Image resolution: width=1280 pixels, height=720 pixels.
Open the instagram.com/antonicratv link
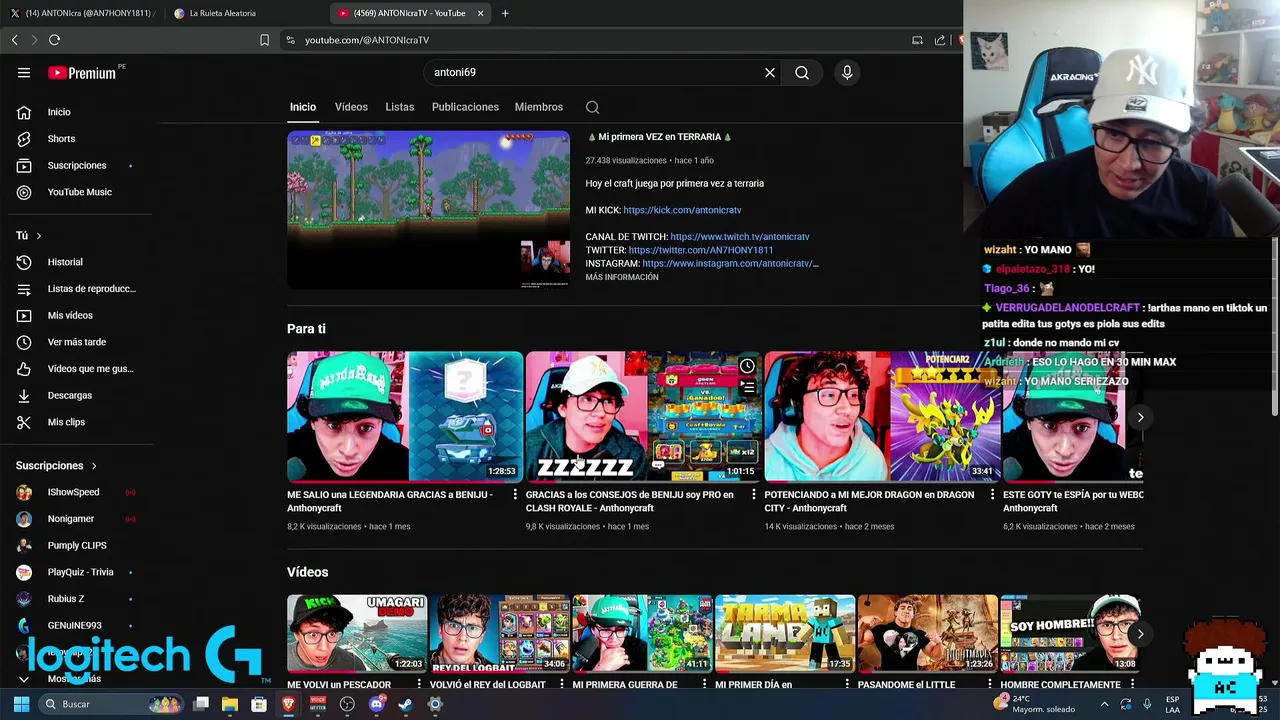pyautogui.click(x=730, y=263)
